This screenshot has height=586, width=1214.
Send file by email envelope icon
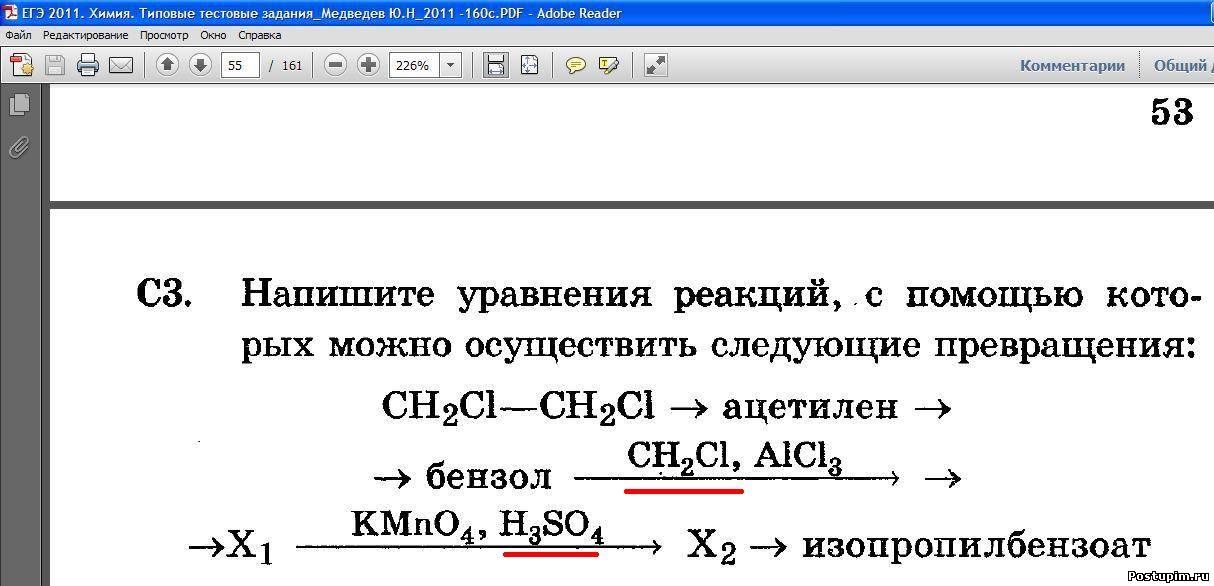(121, 66)
